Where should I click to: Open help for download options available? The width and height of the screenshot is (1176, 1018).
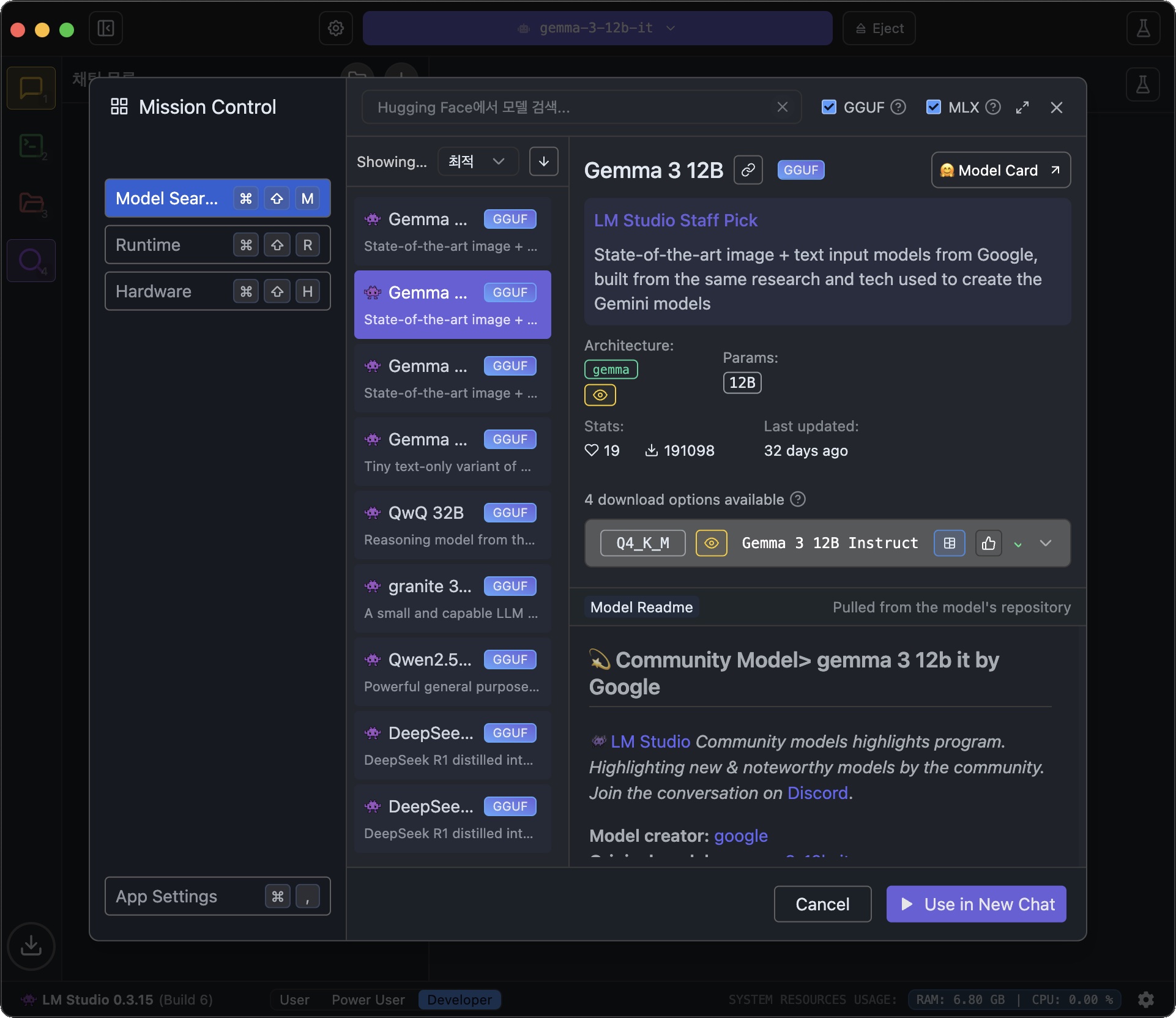798,499
